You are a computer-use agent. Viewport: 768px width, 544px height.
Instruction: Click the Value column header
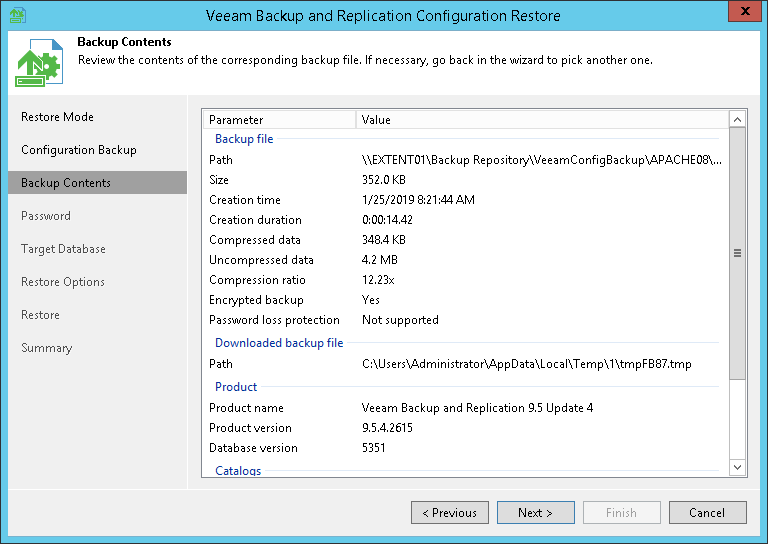pos(540,120)
